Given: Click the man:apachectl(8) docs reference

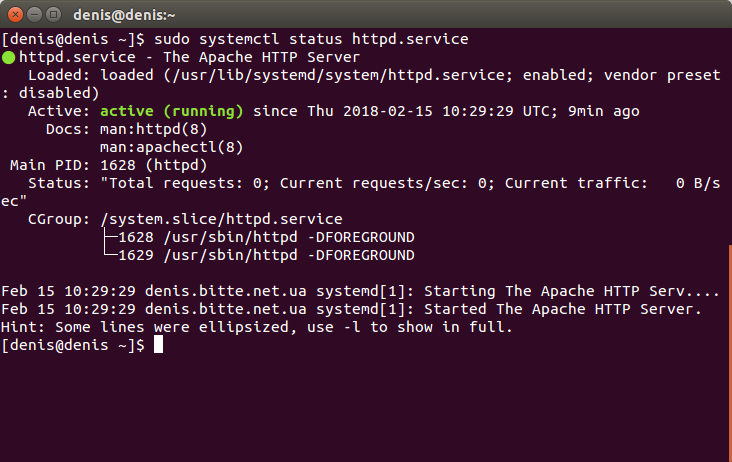Looking at the screenshot, I should click(172, 147).
